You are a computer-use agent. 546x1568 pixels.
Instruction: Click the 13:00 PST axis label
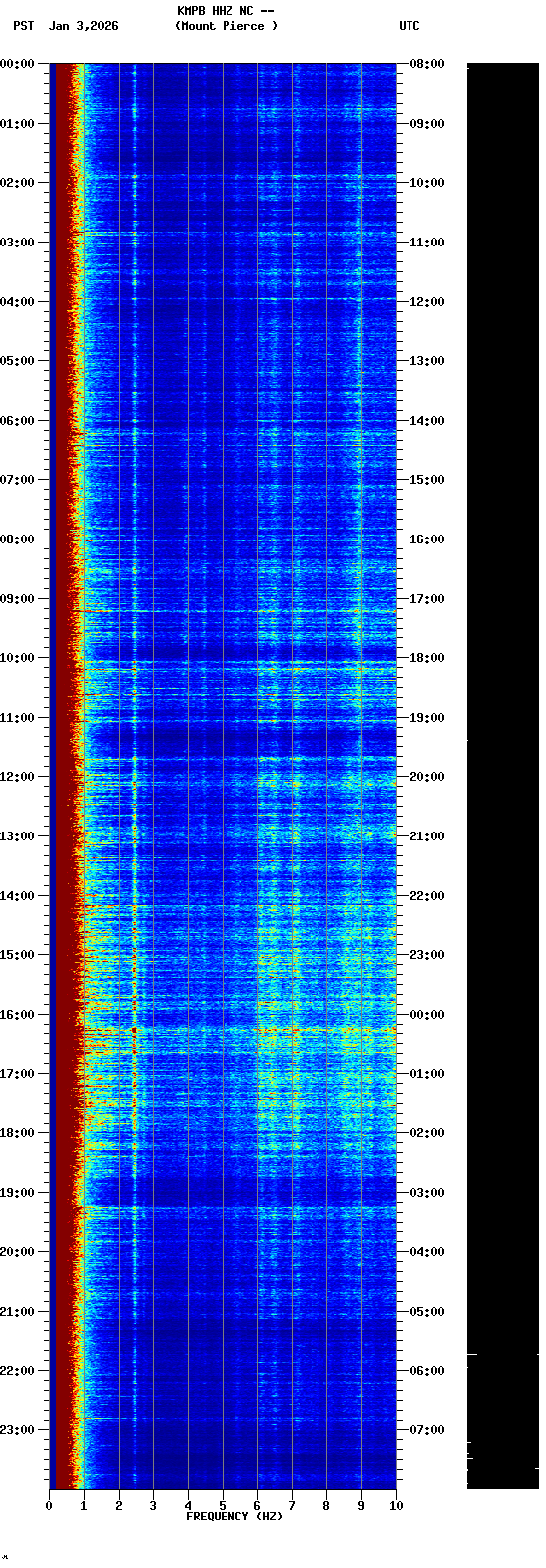(18, 836)
